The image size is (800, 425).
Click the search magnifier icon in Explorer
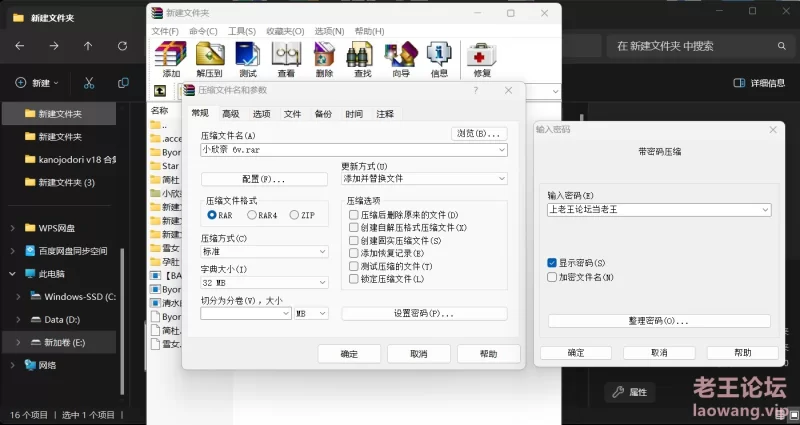click(782, 46)
